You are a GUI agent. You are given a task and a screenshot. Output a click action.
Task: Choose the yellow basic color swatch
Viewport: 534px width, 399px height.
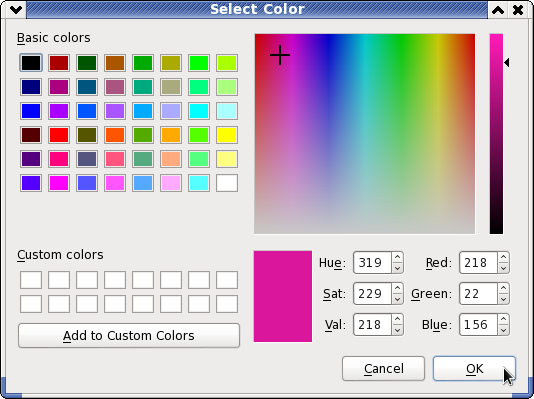pyautogui.click(x=227, y=135)
